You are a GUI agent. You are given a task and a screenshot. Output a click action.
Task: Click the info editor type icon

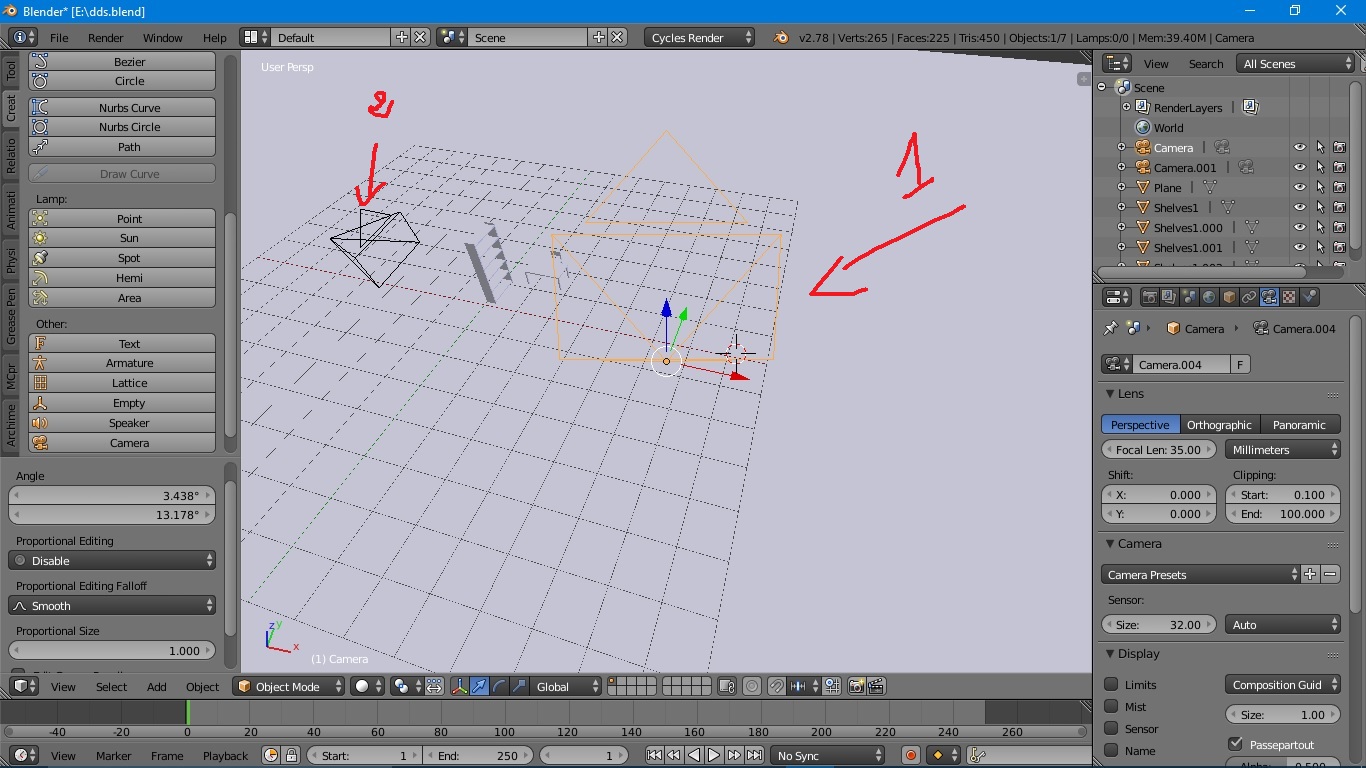pyautogui.click(x=22, y=37)
